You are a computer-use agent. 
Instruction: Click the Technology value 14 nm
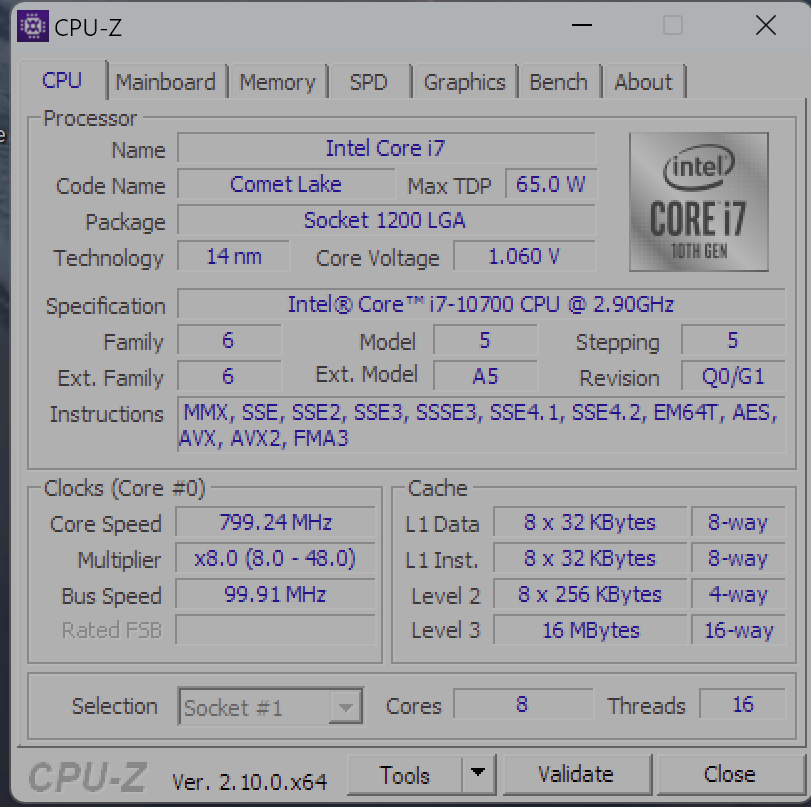233,257
